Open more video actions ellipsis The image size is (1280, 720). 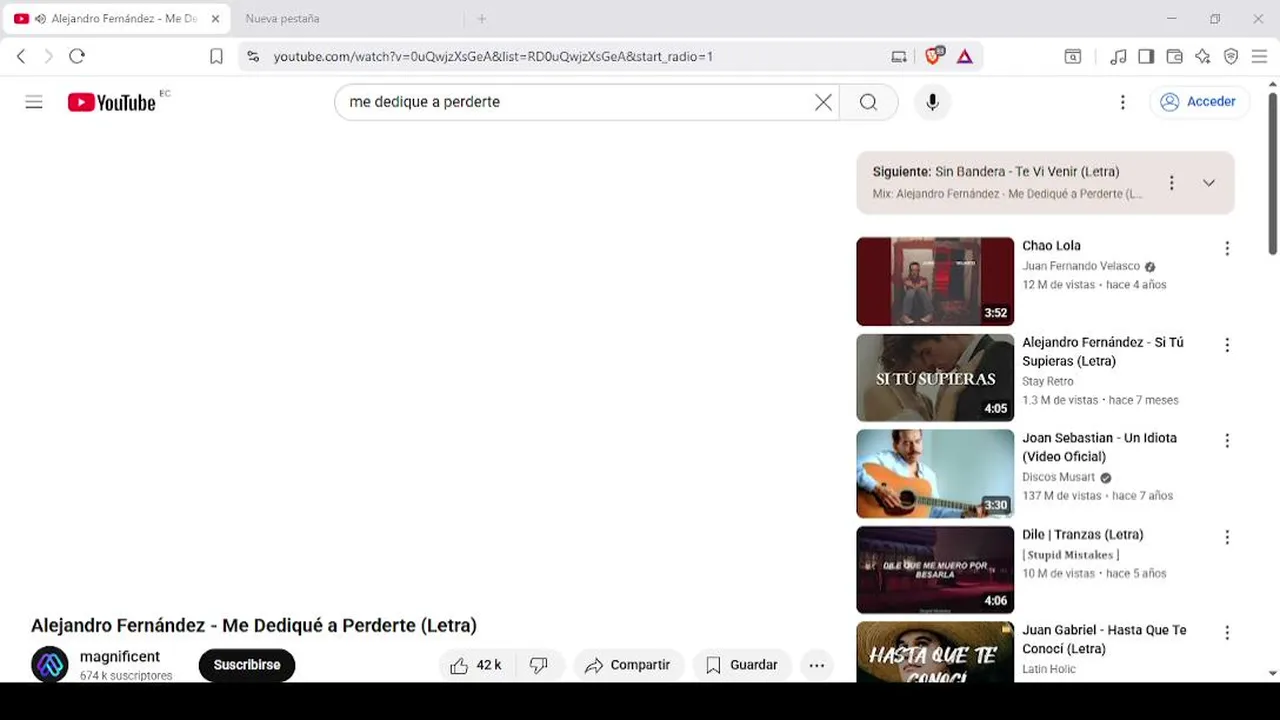click(817, 665)
